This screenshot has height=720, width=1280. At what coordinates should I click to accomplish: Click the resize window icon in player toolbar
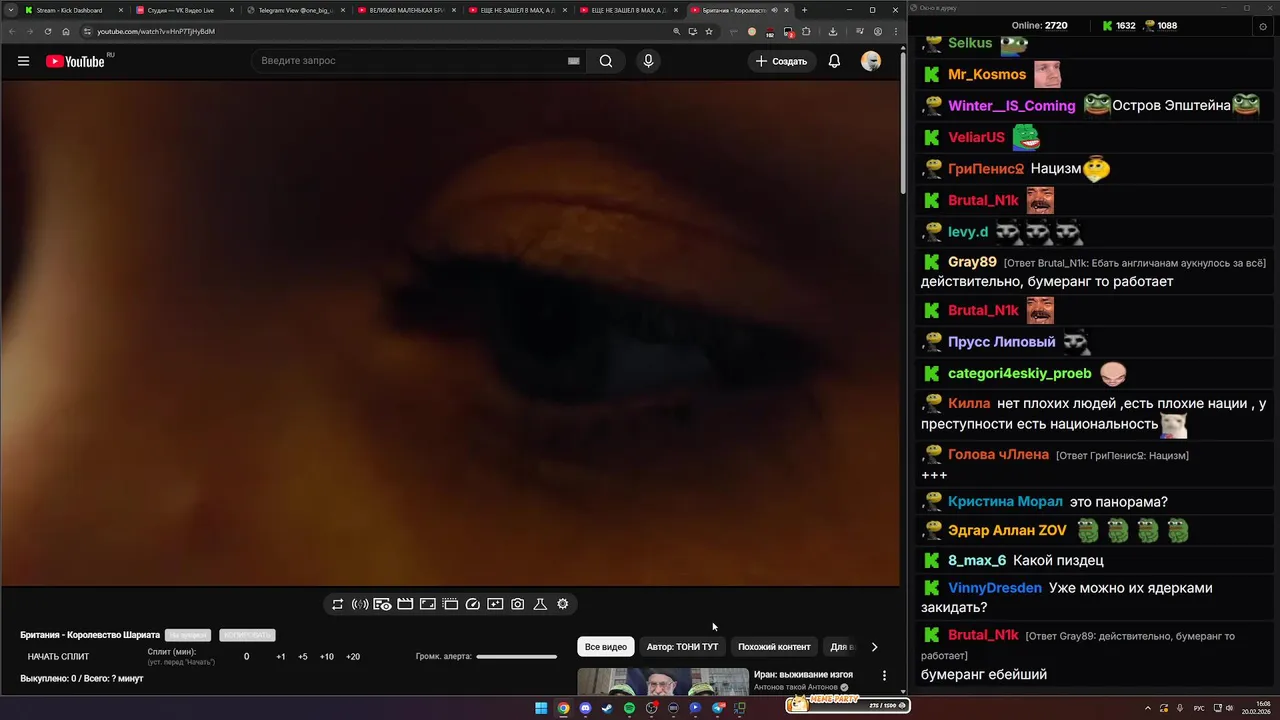pos(427,604)
